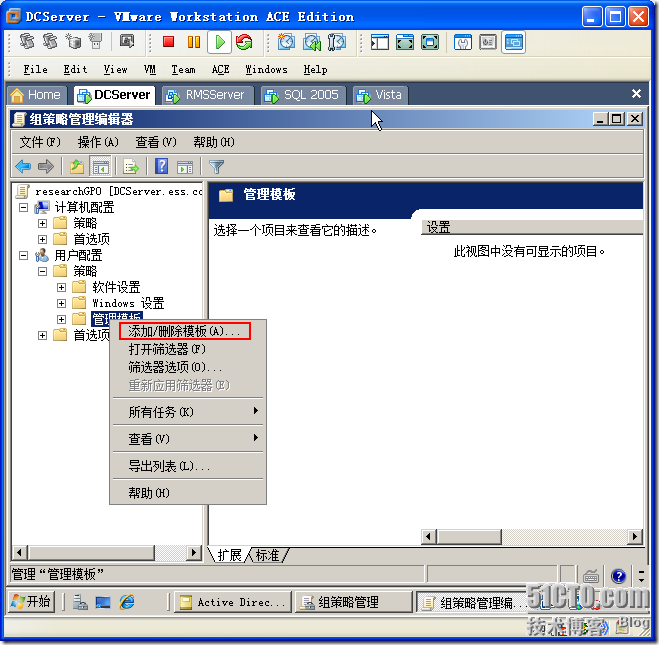Viewport: 659px width, 645px height.
Task: Switch to VMware full screen icon
Action: (x=405, y=42)
